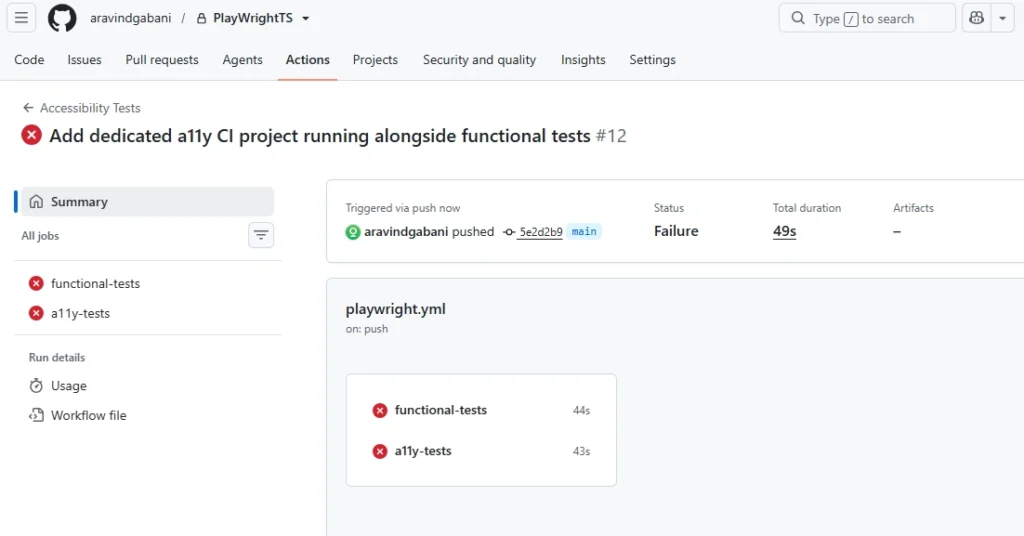1024x536 pixels.
Task: Open the All jobs filter button
Action: click(261, 235)
